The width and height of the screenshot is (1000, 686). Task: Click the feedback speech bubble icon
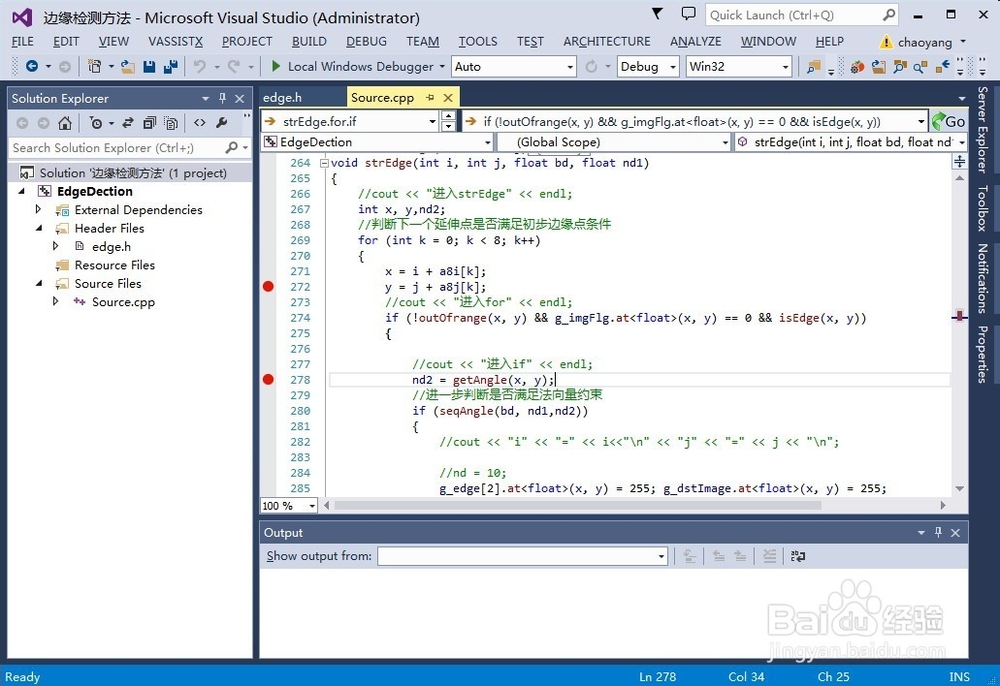click(x=688, y=13)
